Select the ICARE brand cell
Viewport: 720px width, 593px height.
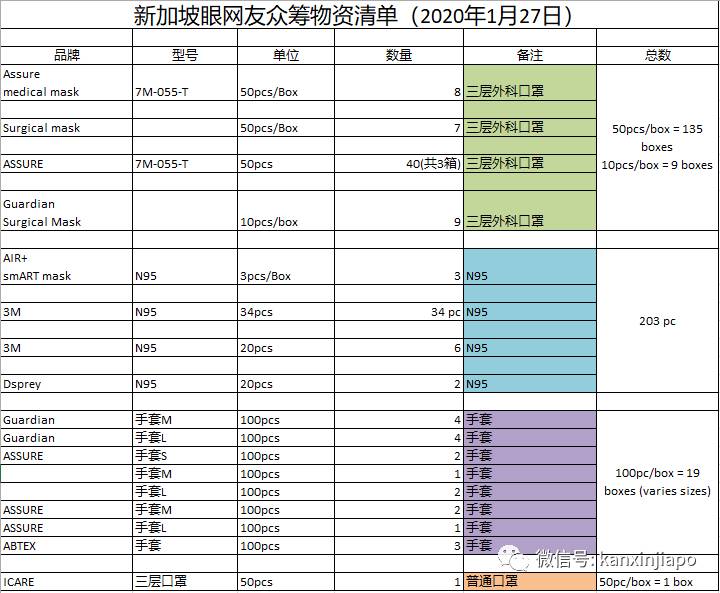66,582
